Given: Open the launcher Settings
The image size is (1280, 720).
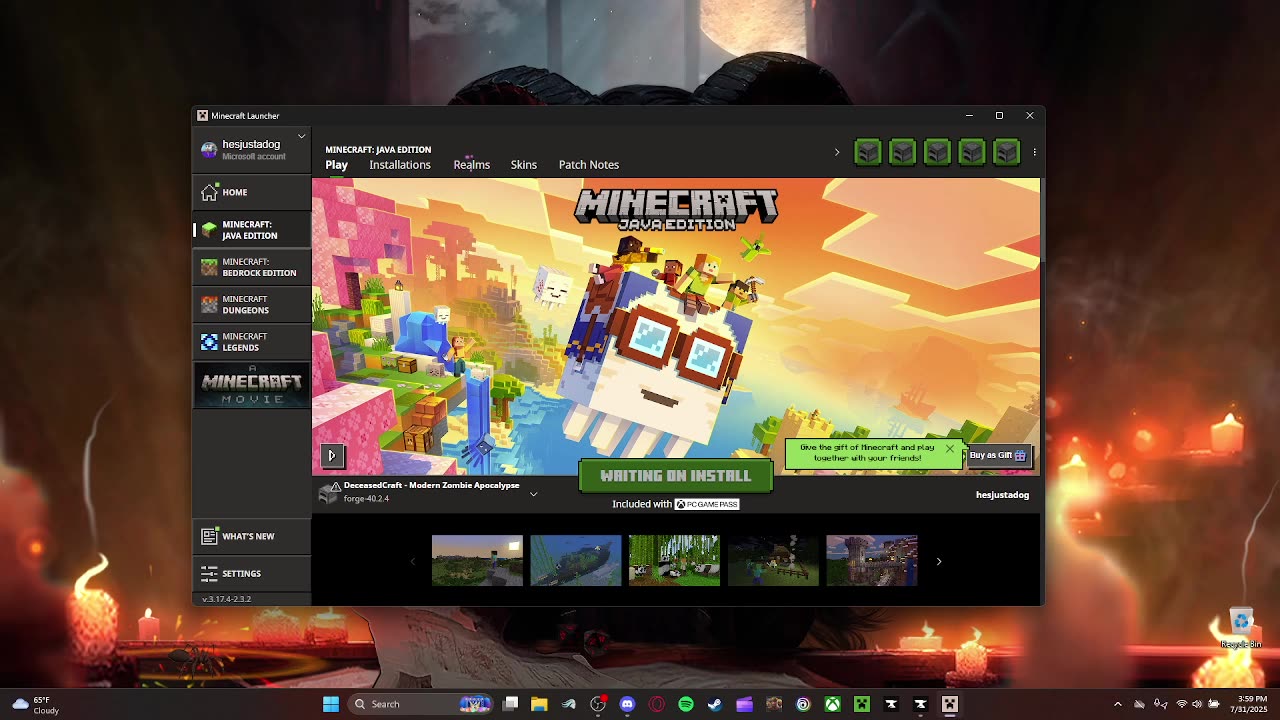Looking at the screenshot, I should pyautogui.click(x=252, y=573).
